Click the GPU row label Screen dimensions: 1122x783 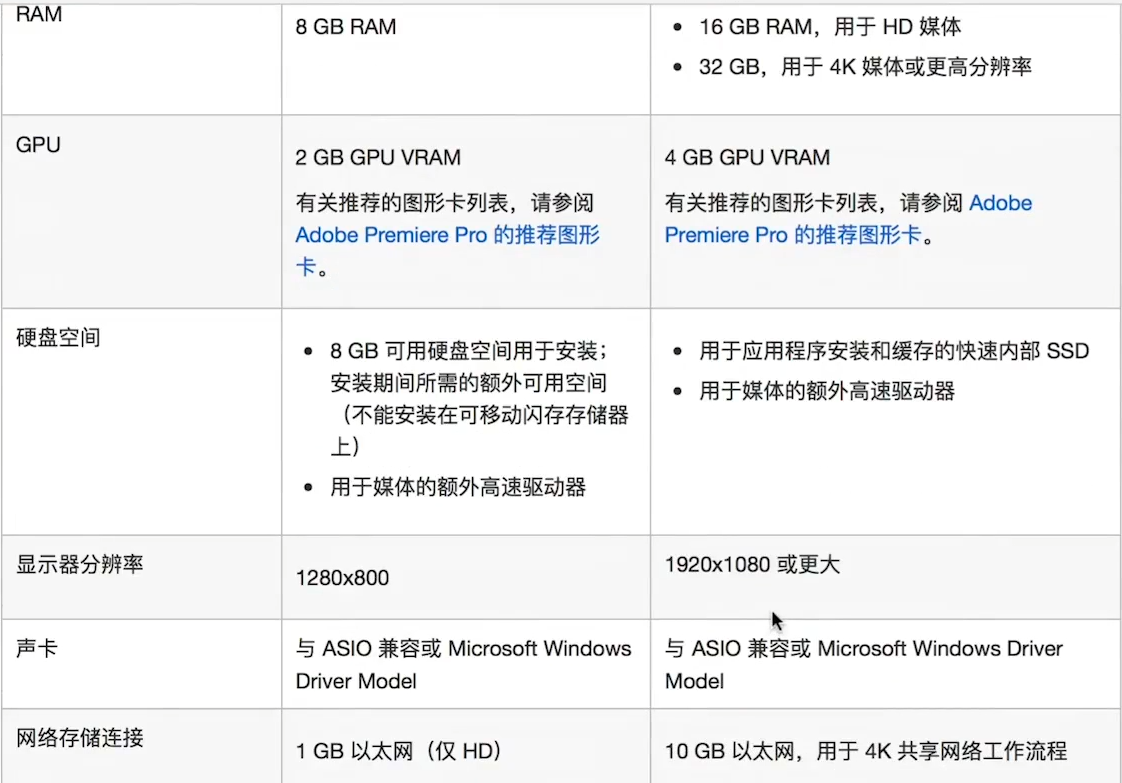(x=39, y=145)
